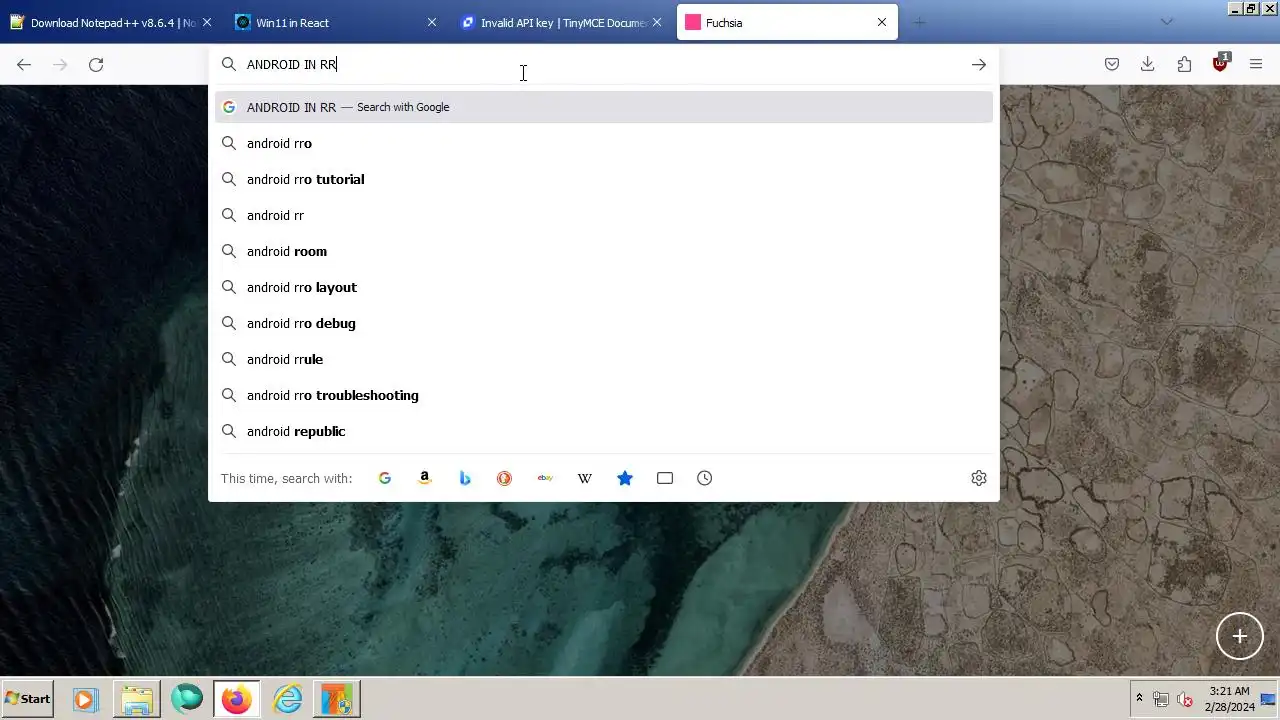Choose suggestion 'android rrule'
The image size is (1280, 720).
pos(604,359)
